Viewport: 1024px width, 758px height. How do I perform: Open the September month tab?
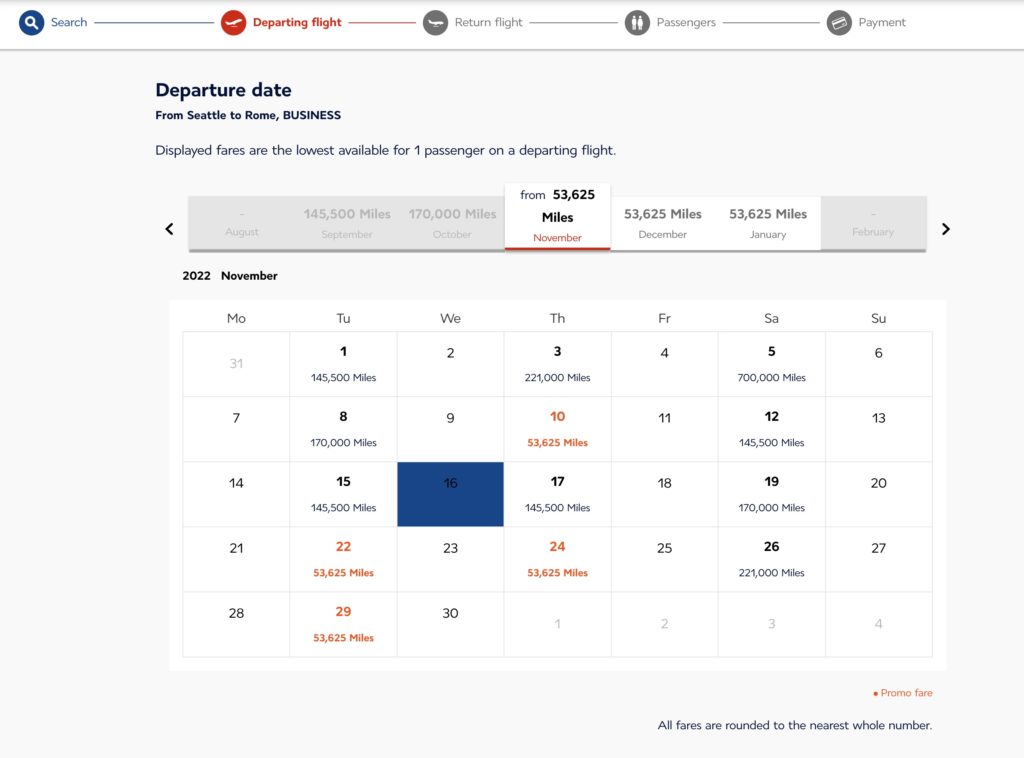[346, 222]
